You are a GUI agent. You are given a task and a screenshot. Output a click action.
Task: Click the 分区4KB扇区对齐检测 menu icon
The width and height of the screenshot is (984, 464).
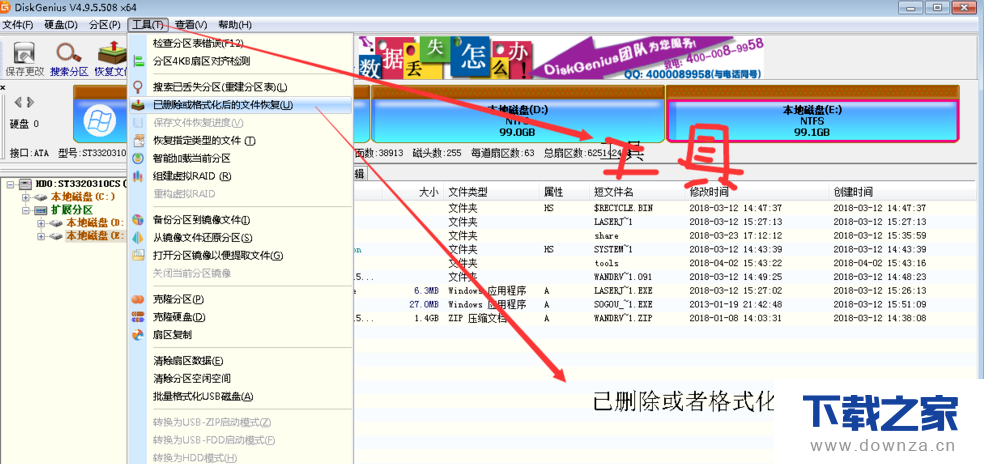(139, 62)
